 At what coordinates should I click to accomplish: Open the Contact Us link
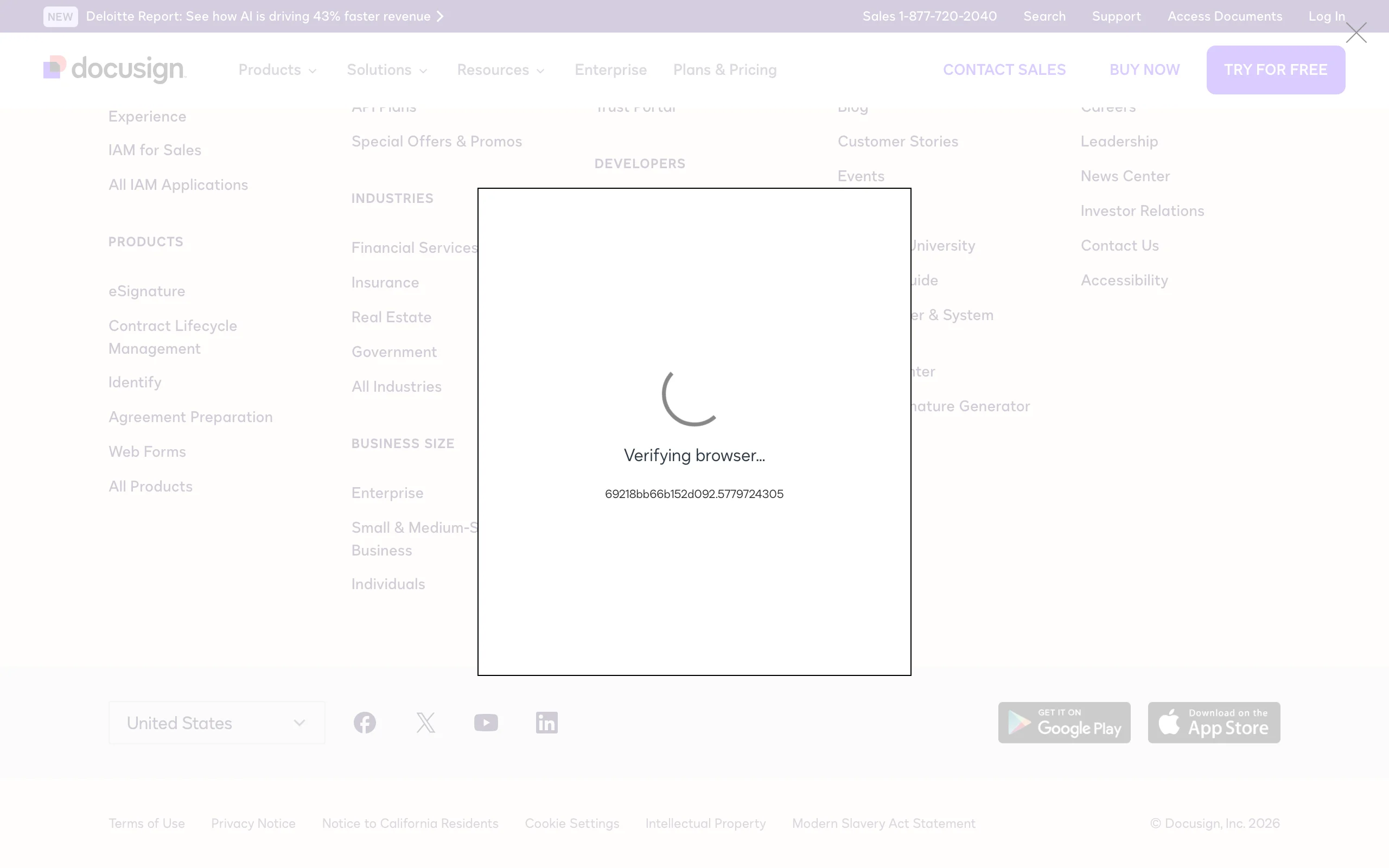1120,246
